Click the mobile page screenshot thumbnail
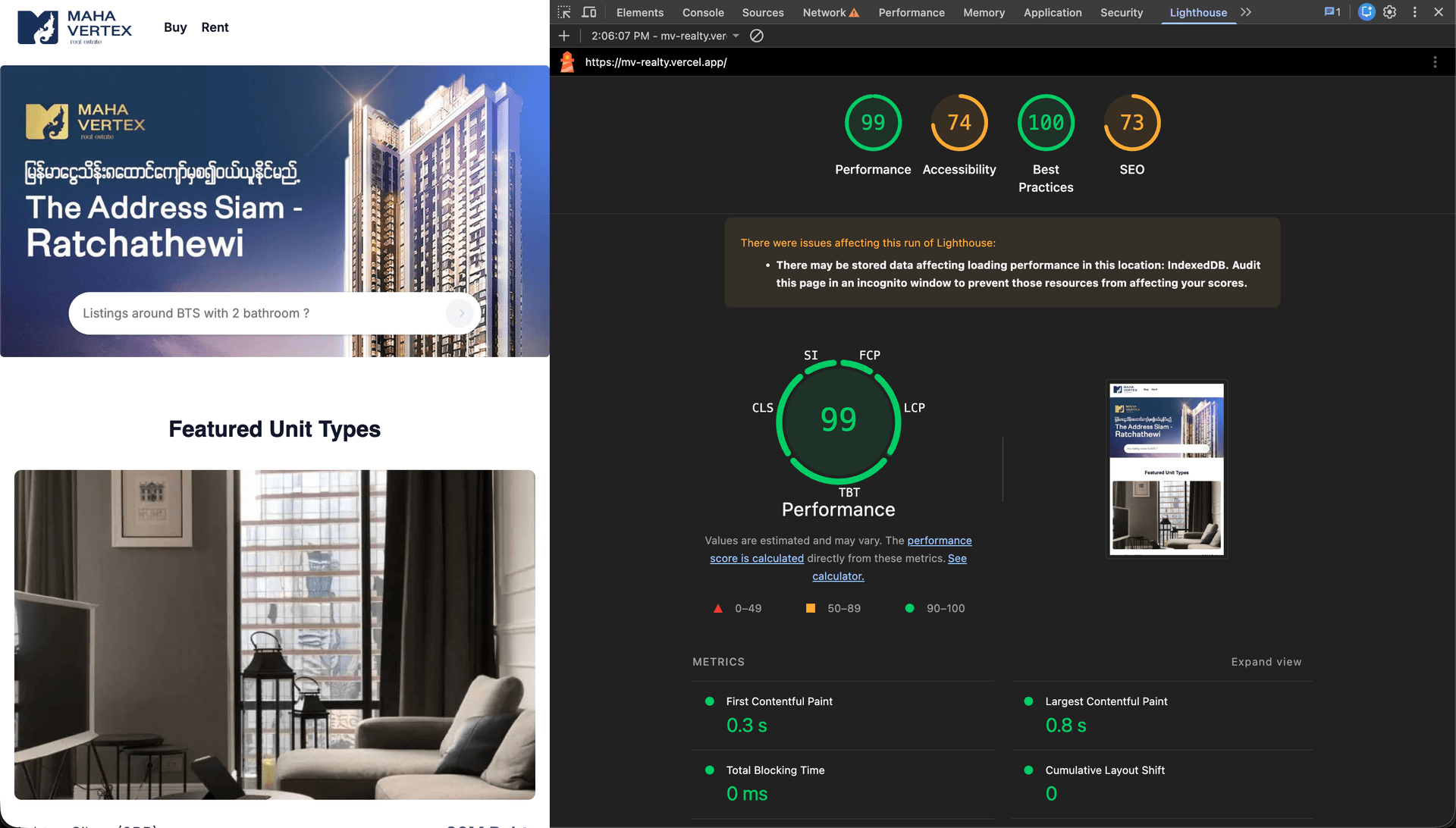 pyautogui.click(x=1166, y=469)
